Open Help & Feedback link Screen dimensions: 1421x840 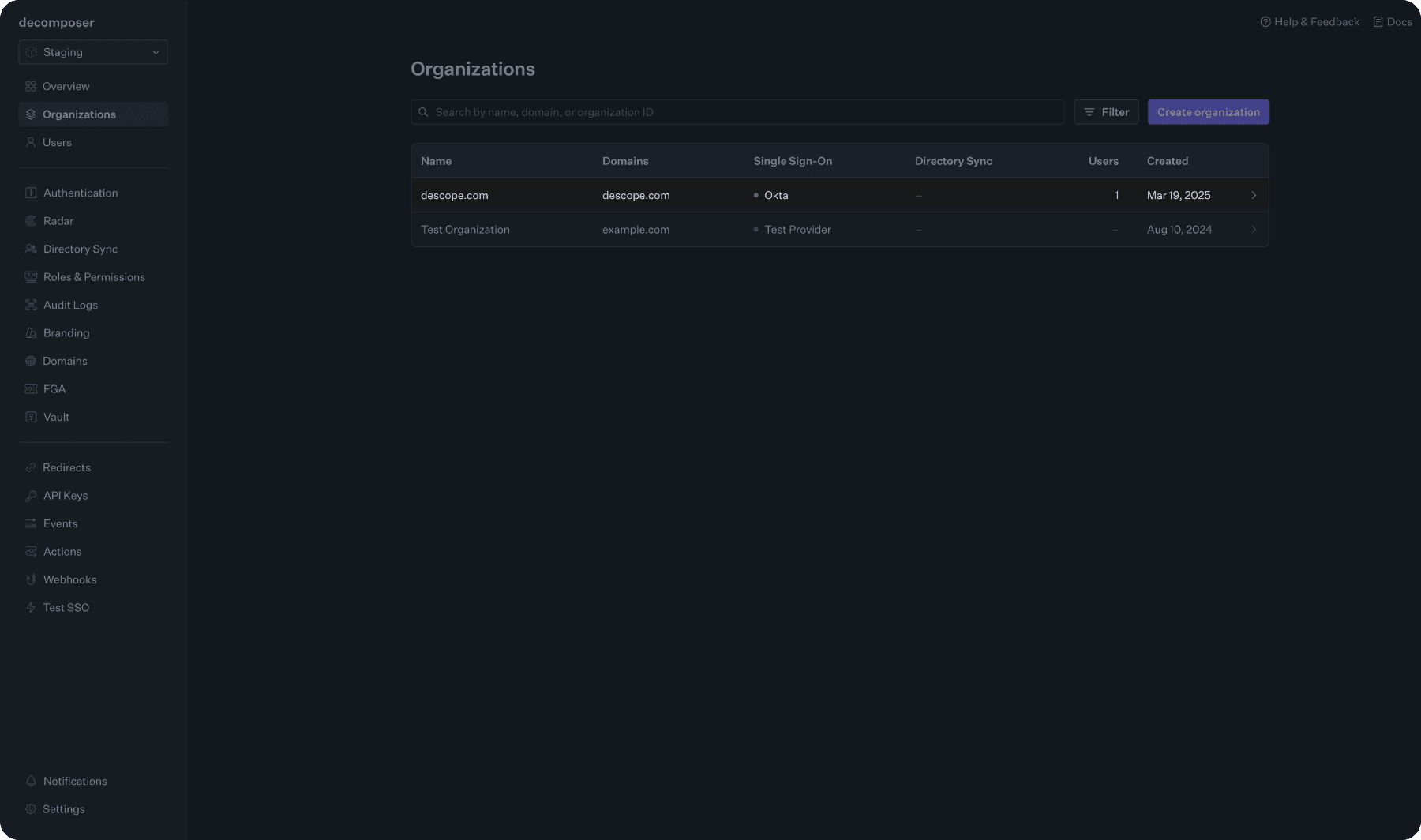[1310, 22]
